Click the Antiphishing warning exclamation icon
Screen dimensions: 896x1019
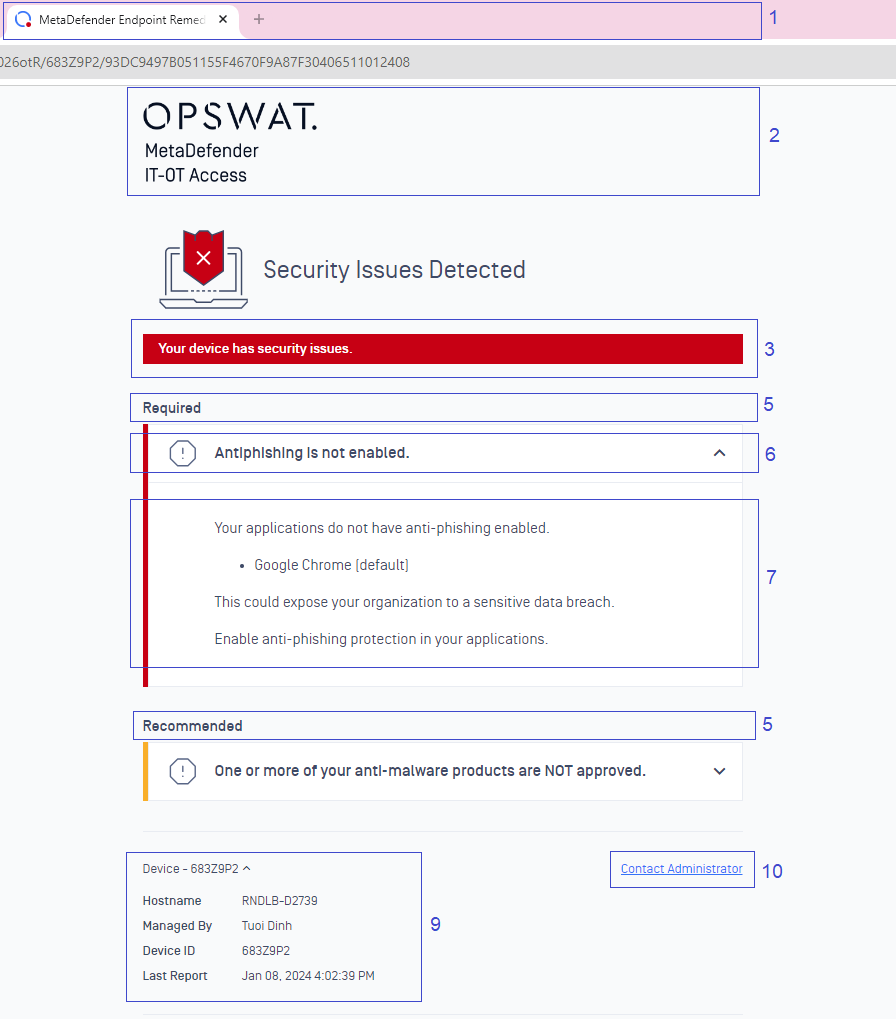point(183,453)
